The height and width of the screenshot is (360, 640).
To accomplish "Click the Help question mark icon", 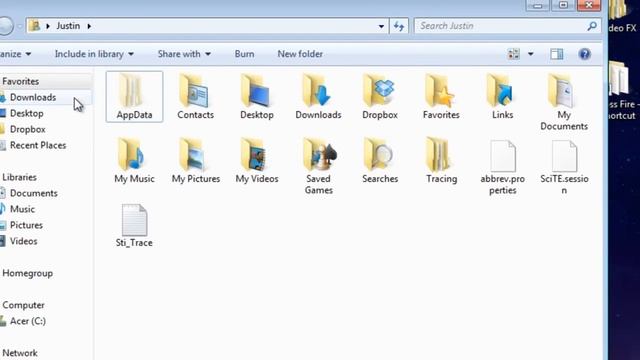I will tap(584, 54).
